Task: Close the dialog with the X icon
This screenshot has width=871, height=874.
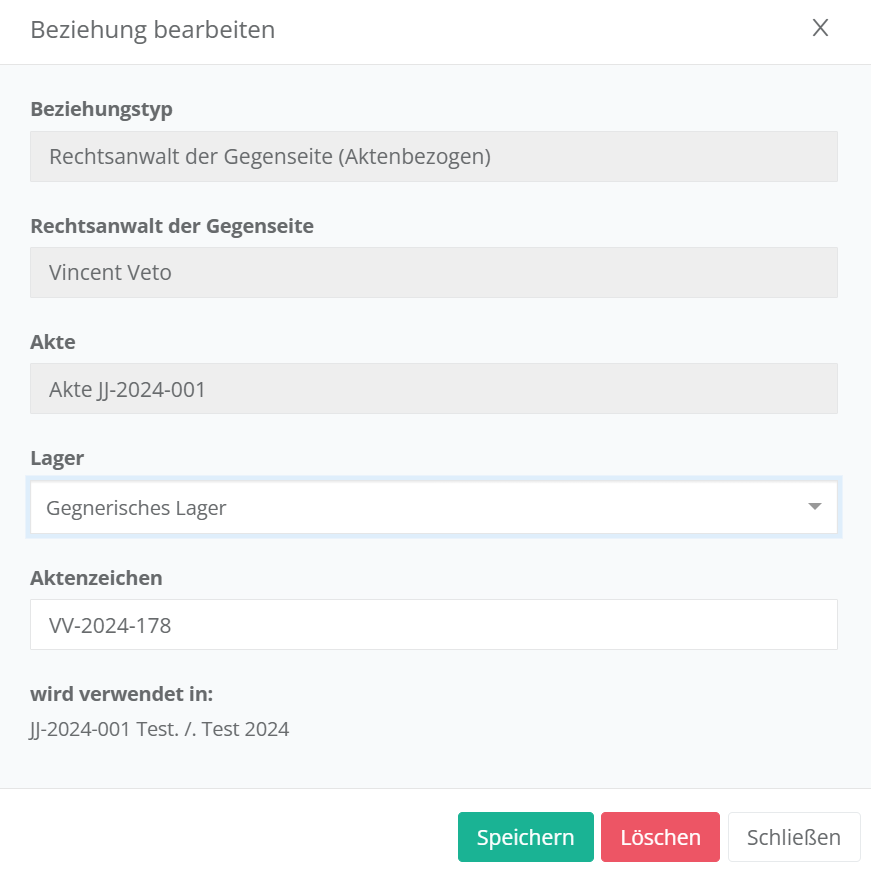Action: 820,28
